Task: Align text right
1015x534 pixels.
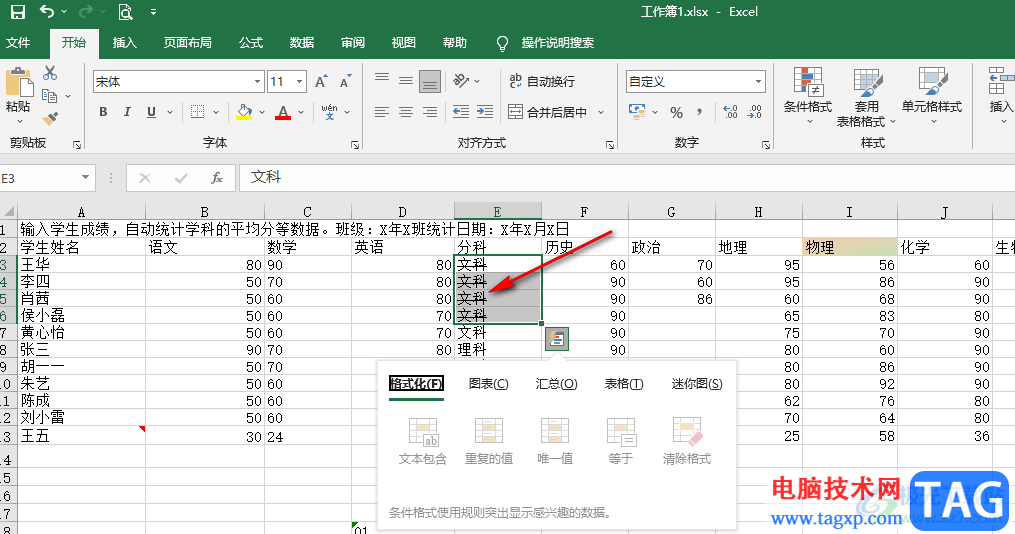Action: (430, 112)
